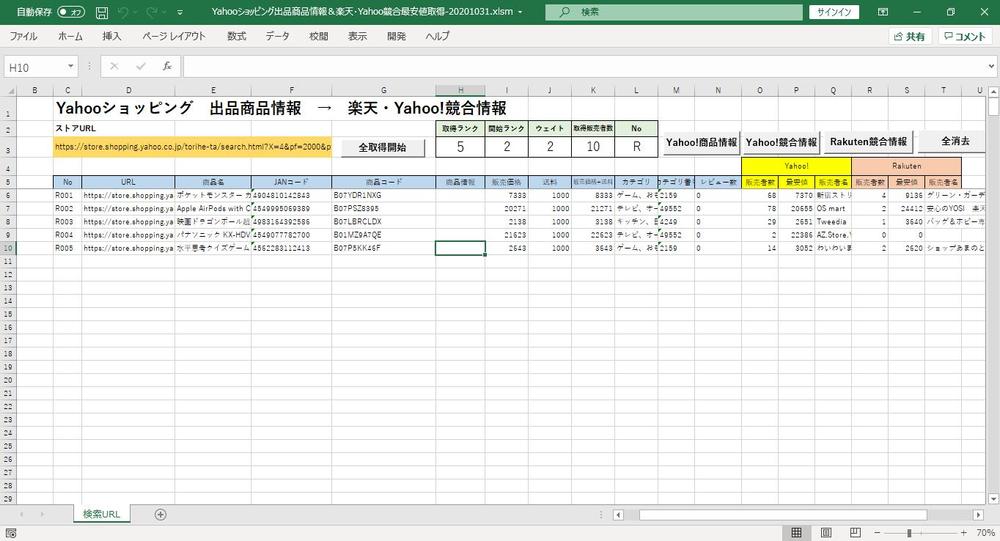The image size is (1000, 541).
Task: Open the Name Box dropdown arrow
Action: point(70,66)
